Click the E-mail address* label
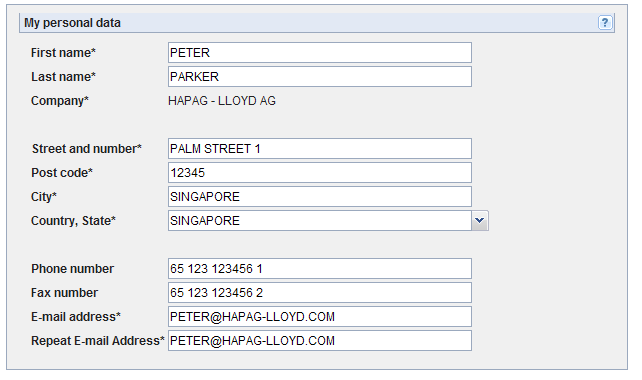 (76, 317)
